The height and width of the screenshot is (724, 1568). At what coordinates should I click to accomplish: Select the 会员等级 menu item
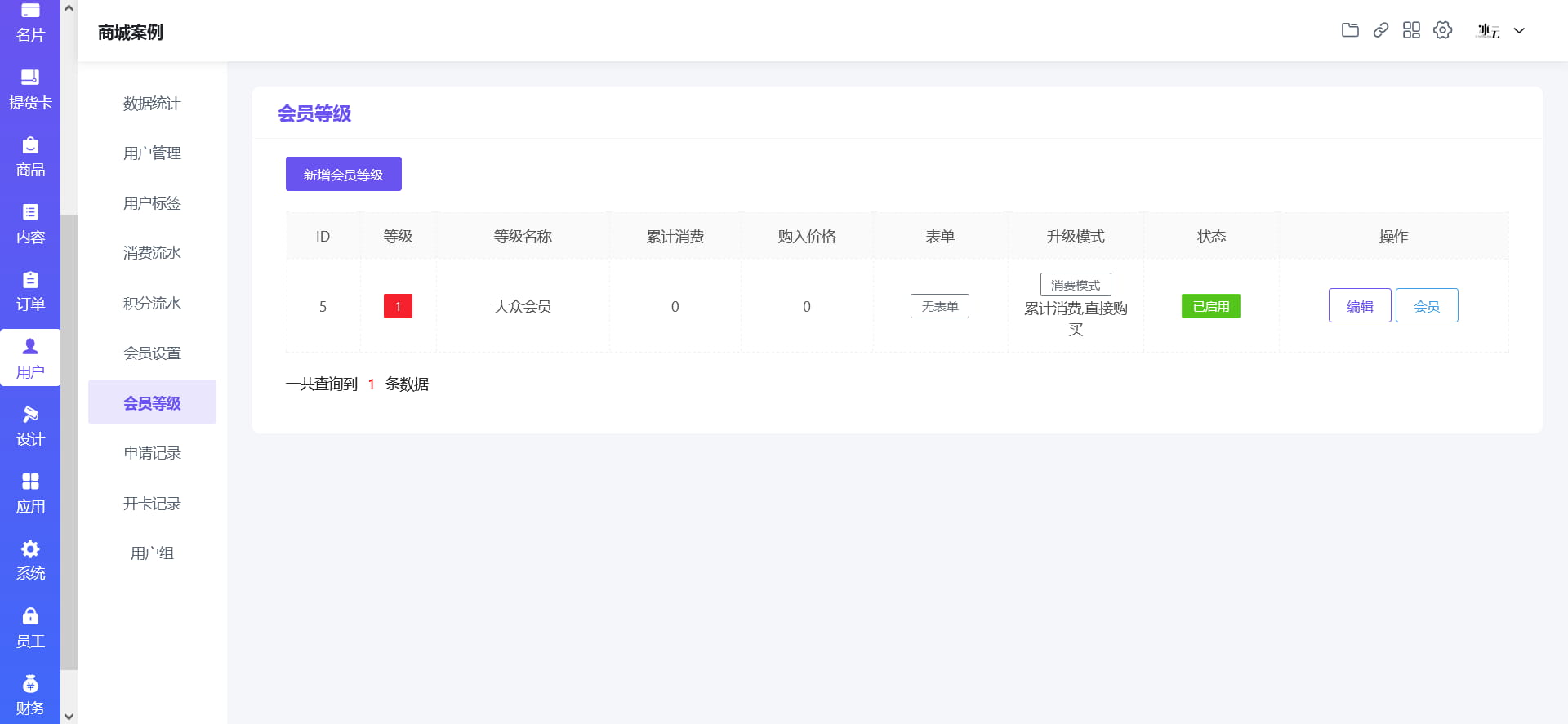pyautogui.click(x=152, y=402)
